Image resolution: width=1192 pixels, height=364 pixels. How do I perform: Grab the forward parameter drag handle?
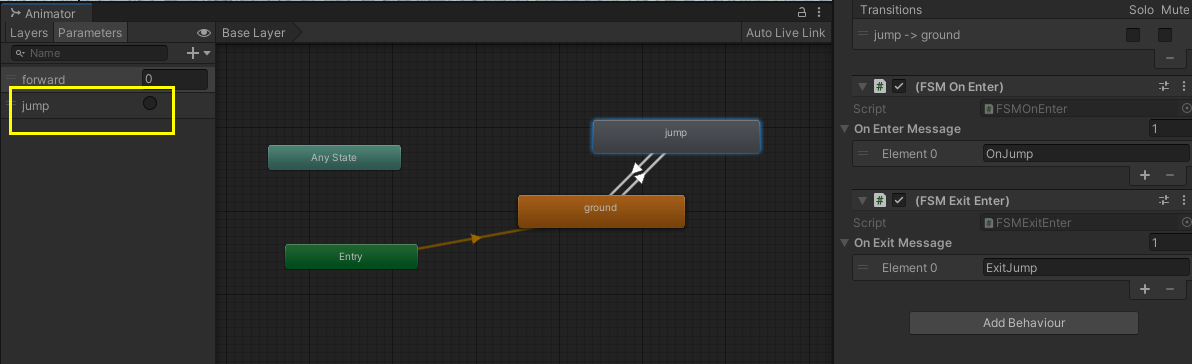[x=11, y=77]
